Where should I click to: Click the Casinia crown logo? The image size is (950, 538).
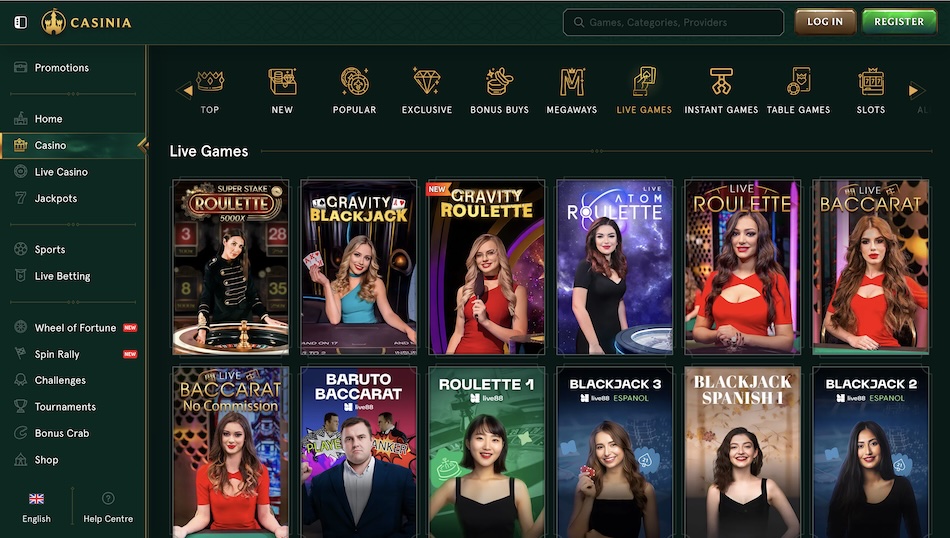54,22
